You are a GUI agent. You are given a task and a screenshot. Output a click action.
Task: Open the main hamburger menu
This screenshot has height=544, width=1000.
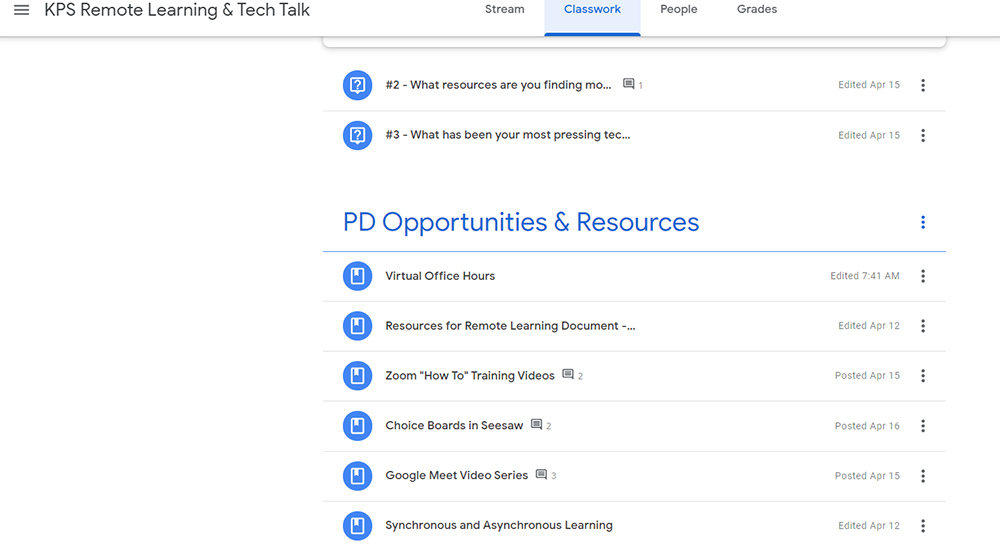[x=22, y=10]
